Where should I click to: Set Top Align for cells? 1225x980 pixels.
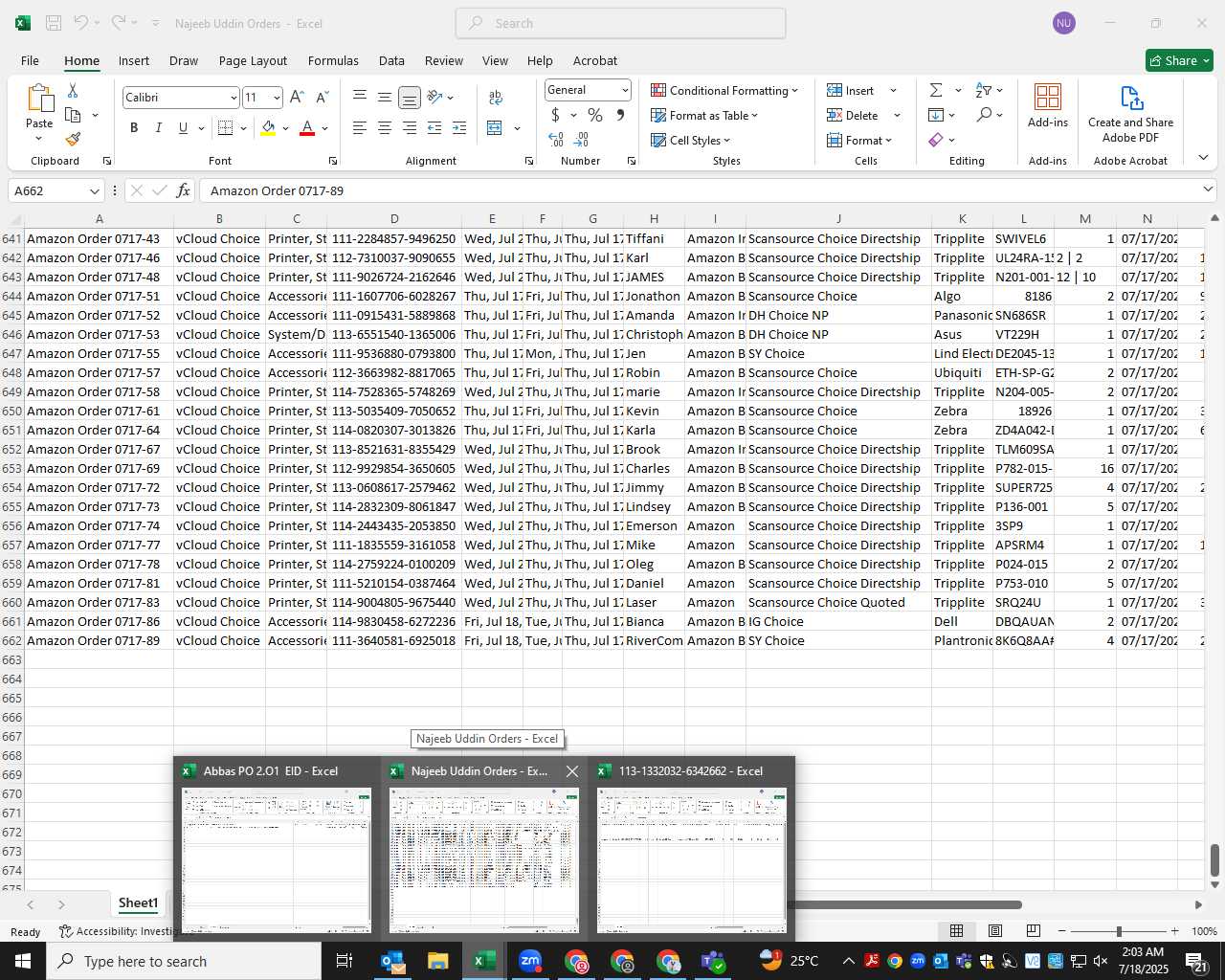[360, 97]
